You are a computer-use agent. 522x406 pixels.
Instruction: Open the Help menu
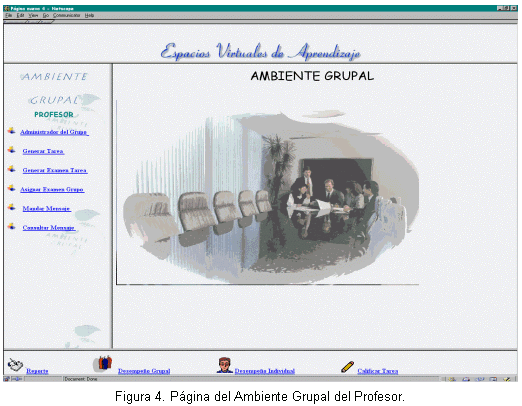tap(89, 15)
